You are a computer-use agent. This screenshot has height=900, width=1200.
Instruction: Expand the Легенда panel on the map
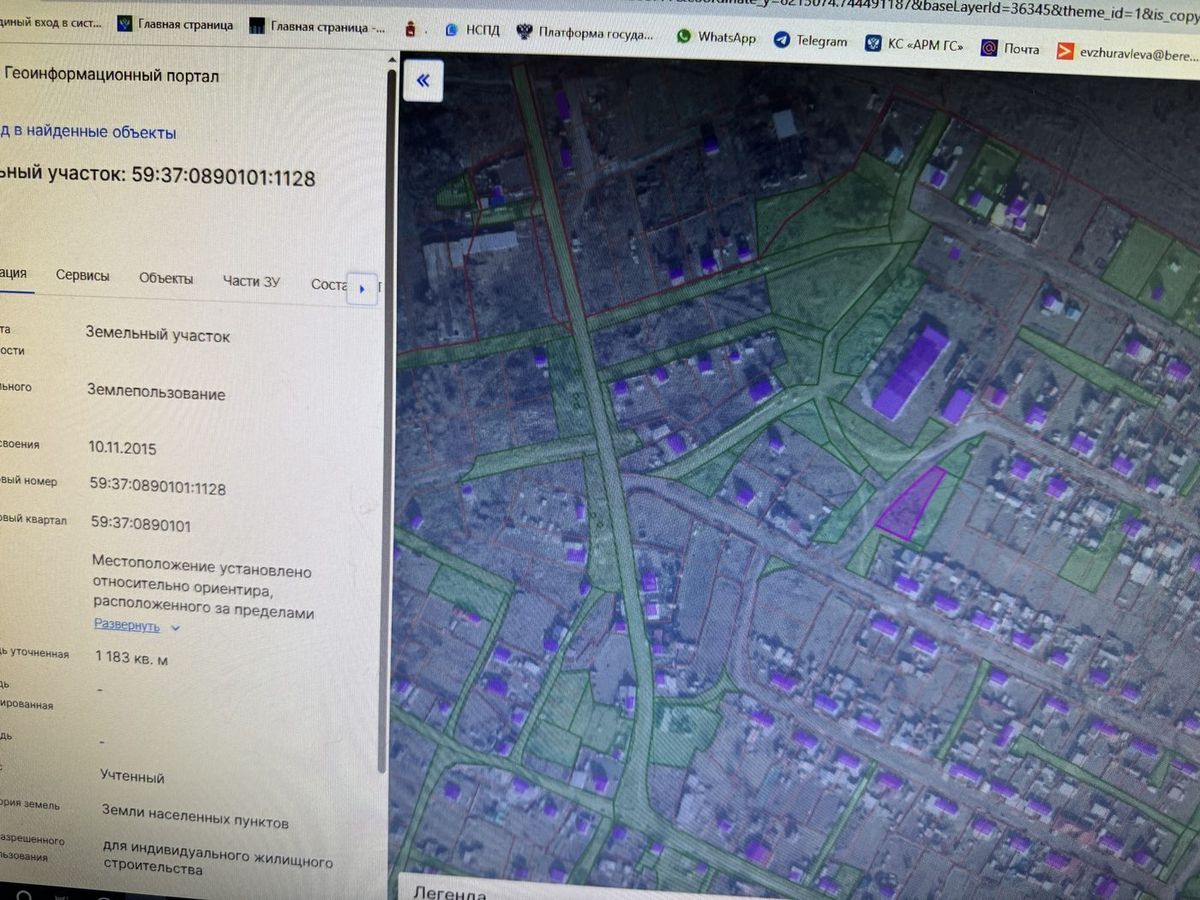[x=450, y=892]
